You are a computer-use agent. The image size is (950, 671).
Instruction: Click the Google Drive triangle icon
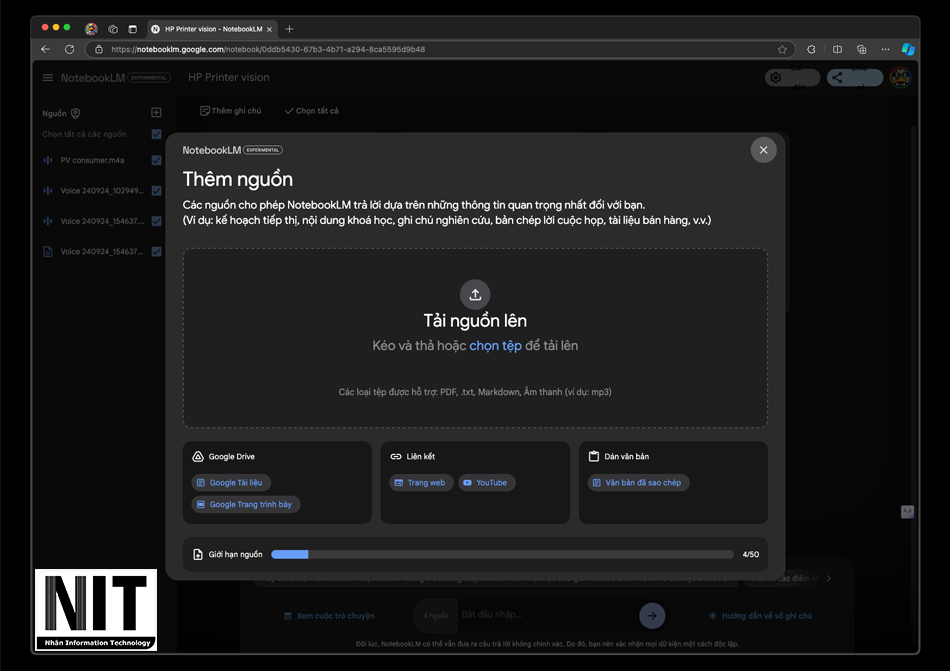[x=198, y=457]
